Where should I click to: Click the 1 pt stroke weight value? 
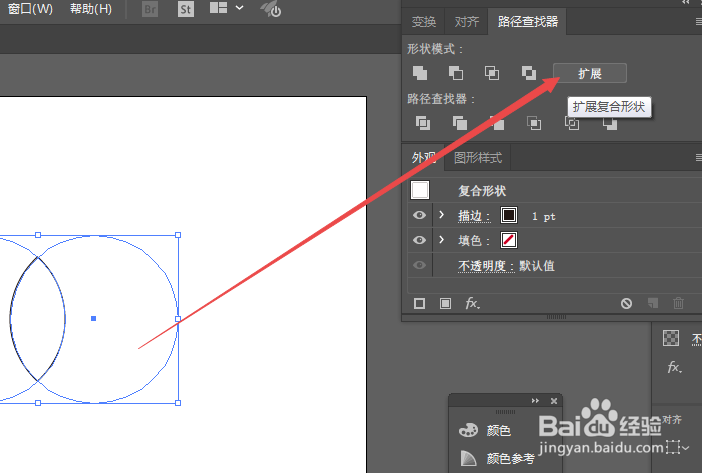click(x=544, y=217)
